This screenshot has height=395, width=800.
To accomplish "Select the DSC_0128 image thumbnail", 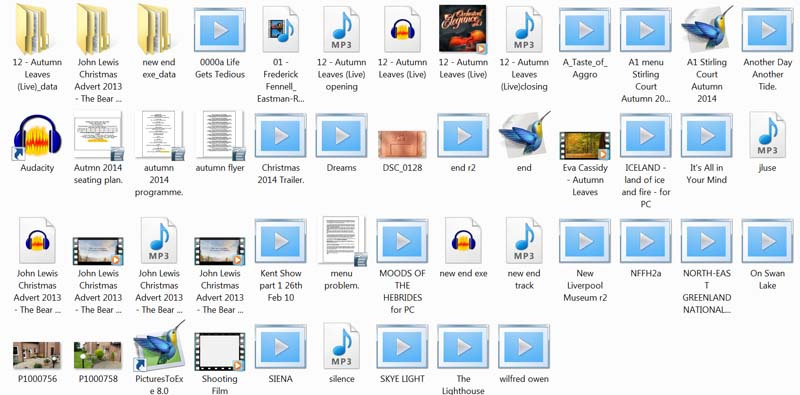I will (402, 143).
